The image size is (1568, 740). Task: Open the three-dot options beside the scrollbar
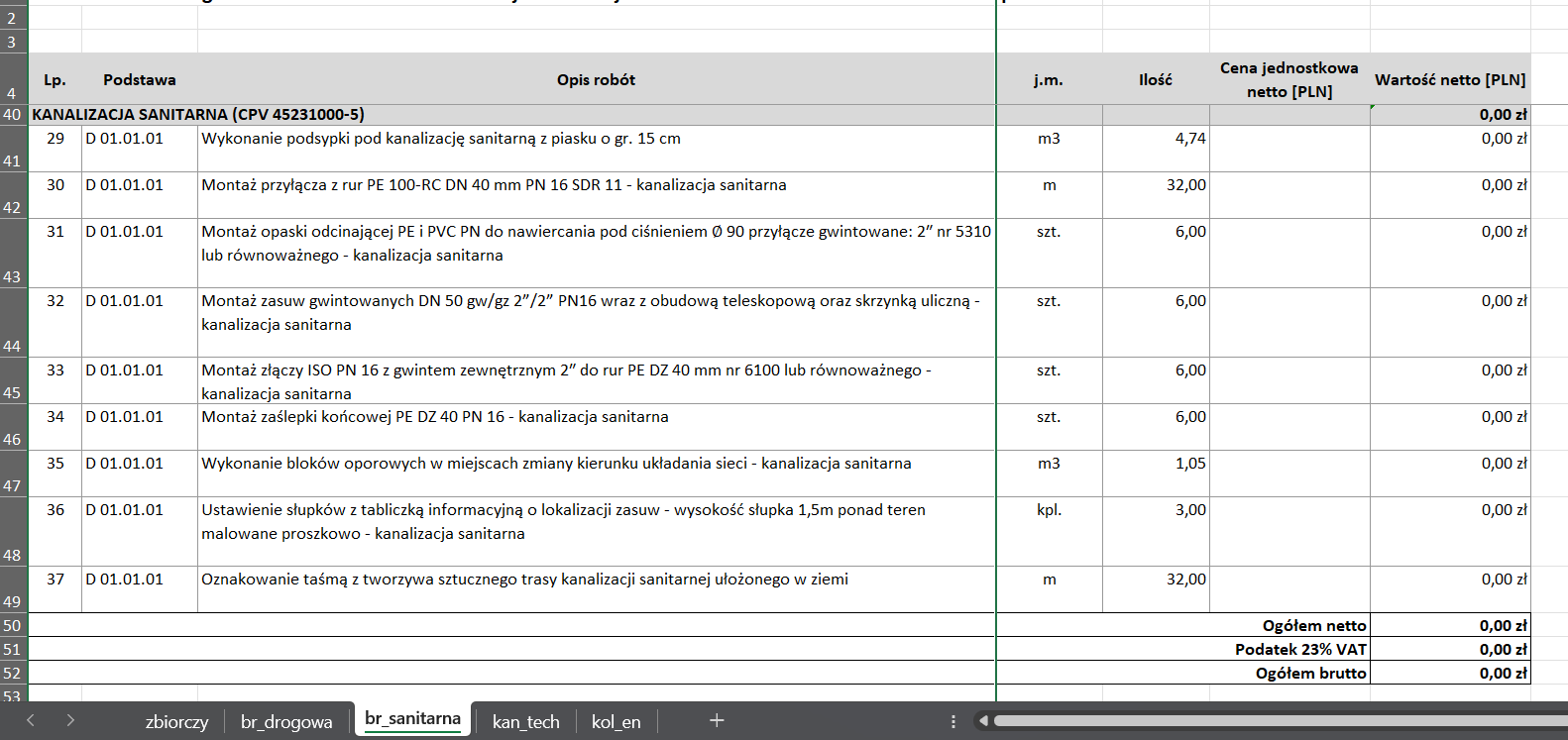[x=952, y=721]
